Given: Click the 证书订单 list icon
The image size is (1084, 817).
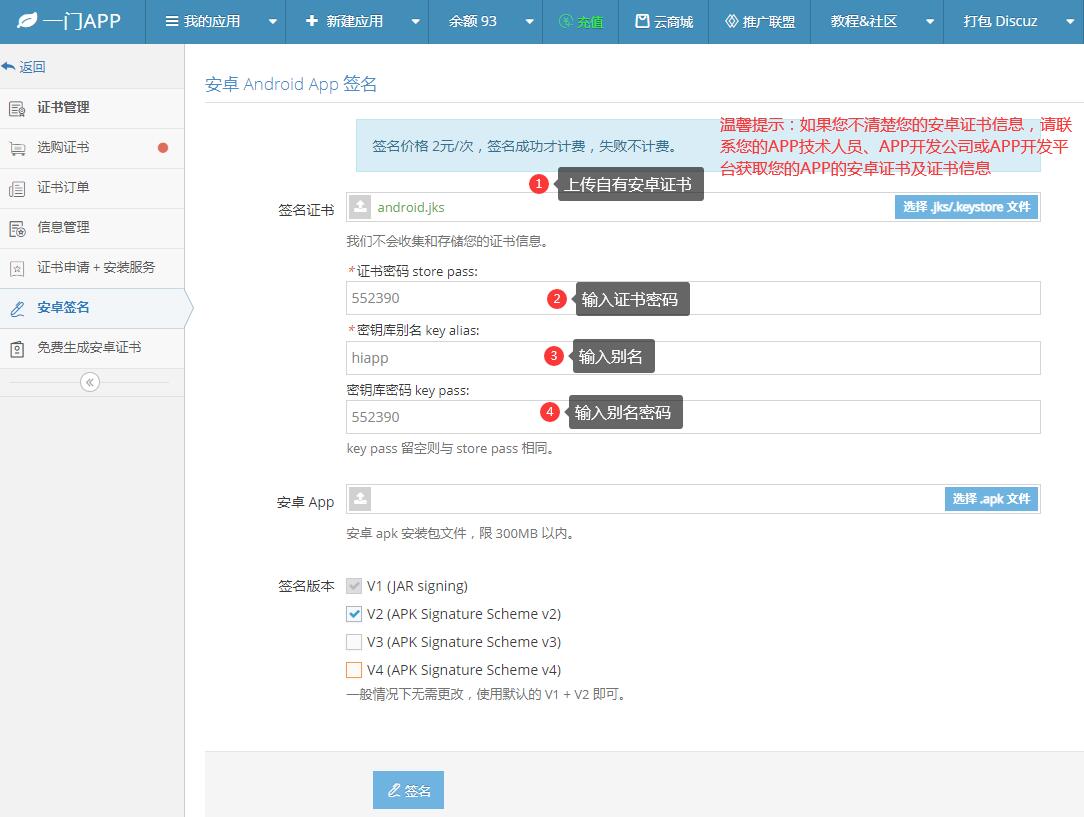Looking at the screenshot, I should 17,188.
